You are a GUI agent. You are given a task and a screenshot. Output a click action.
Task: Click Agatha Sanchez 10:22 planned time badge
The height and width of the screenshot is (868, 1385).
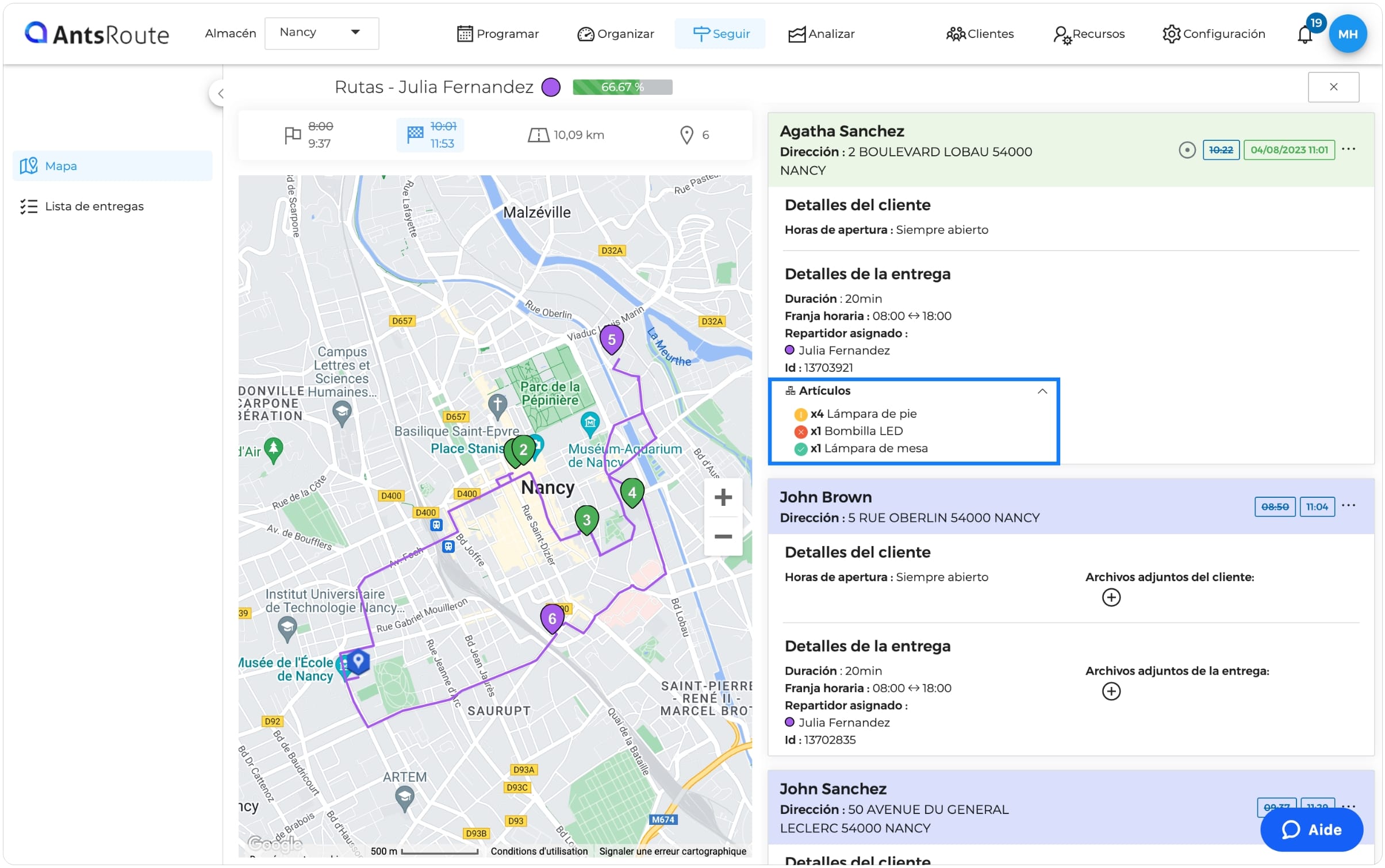1221,150
